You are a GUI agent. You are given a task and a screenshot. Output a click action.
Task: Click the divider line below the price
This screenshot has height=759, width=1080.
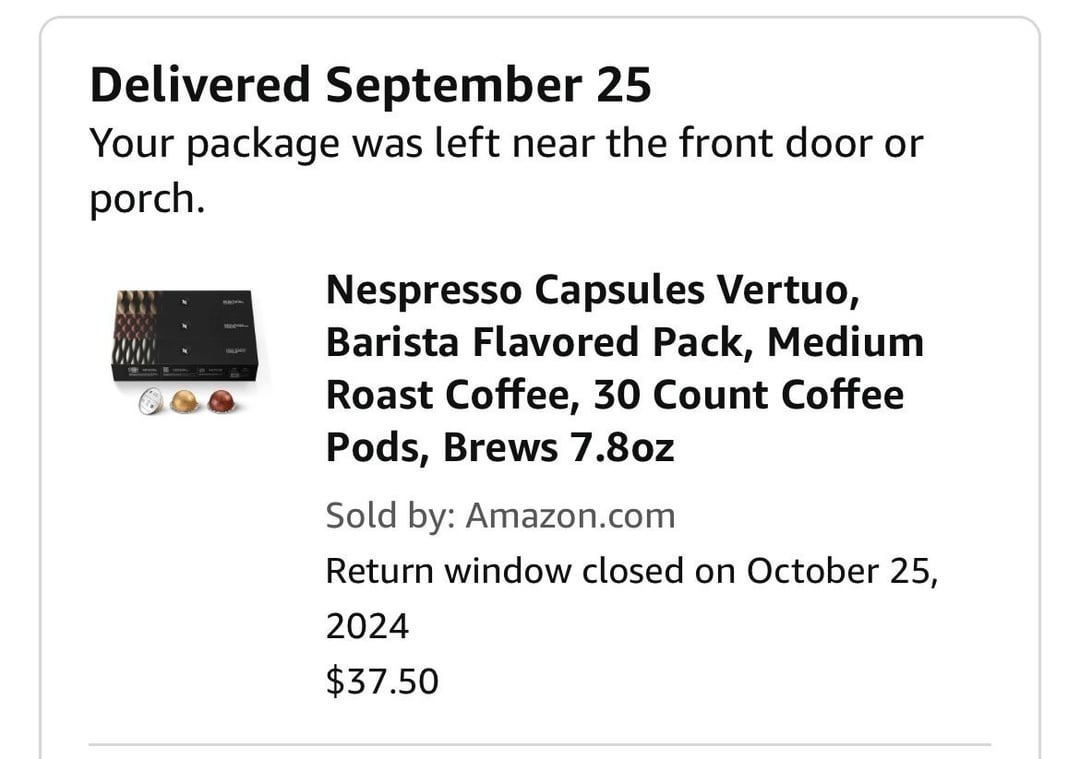pyautogui.click(x=540, y=744)
